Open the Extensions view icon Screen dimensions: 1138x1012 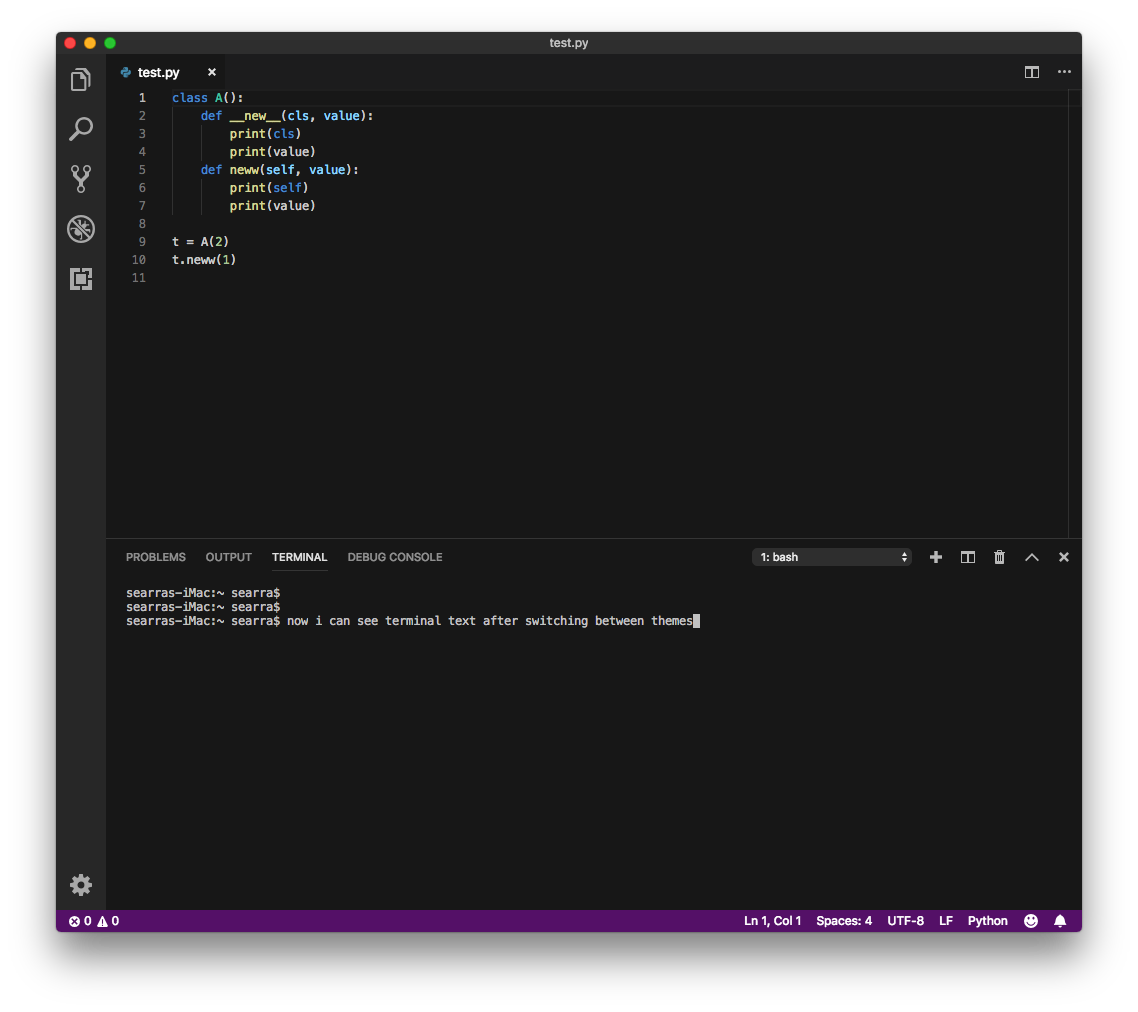(x=81, y=279)
